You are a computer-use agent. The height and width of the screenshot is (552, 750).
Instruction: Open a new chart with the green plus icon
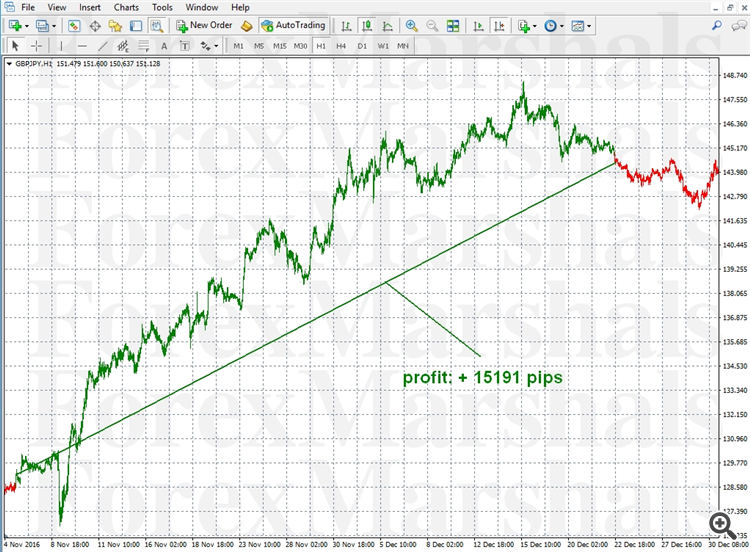[x=15, y=26]
